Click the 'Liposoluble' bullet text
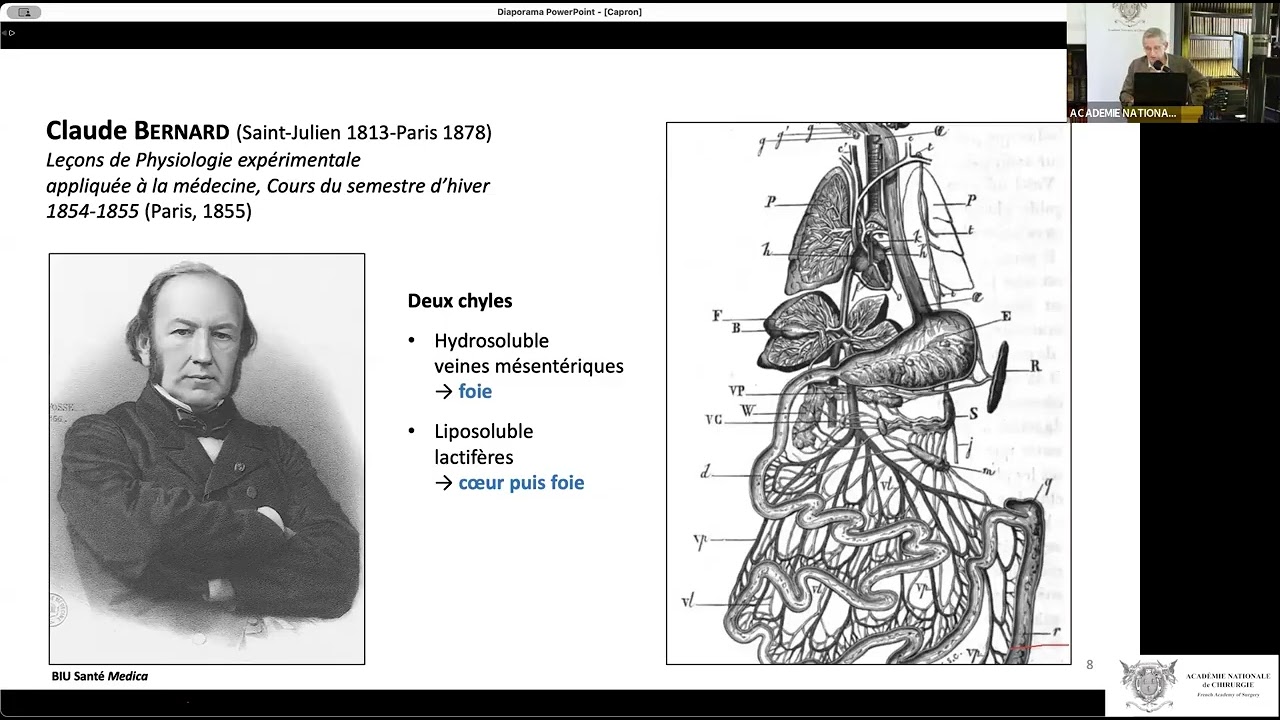1280x720 pixels. 484,432
